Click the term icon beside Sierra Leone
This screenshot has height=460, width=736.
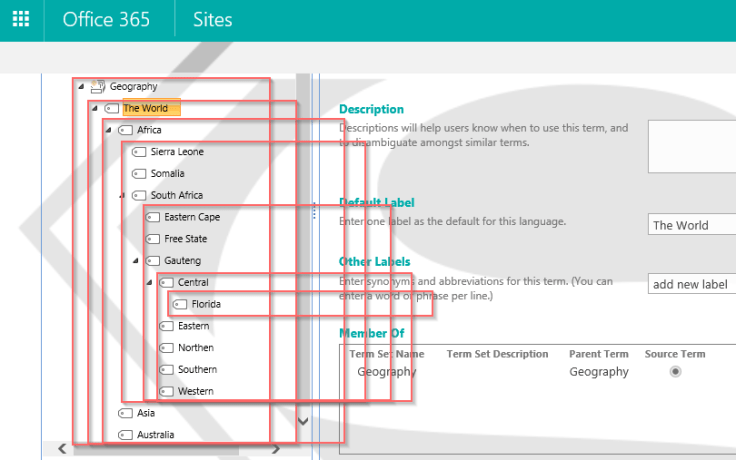click(x=138, y=152)
